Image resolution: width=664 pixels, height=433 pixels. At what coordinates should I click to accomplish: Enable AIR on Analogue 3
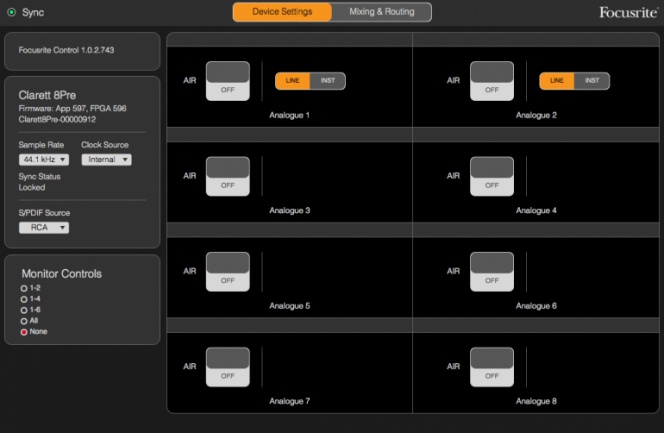[228, 176]
